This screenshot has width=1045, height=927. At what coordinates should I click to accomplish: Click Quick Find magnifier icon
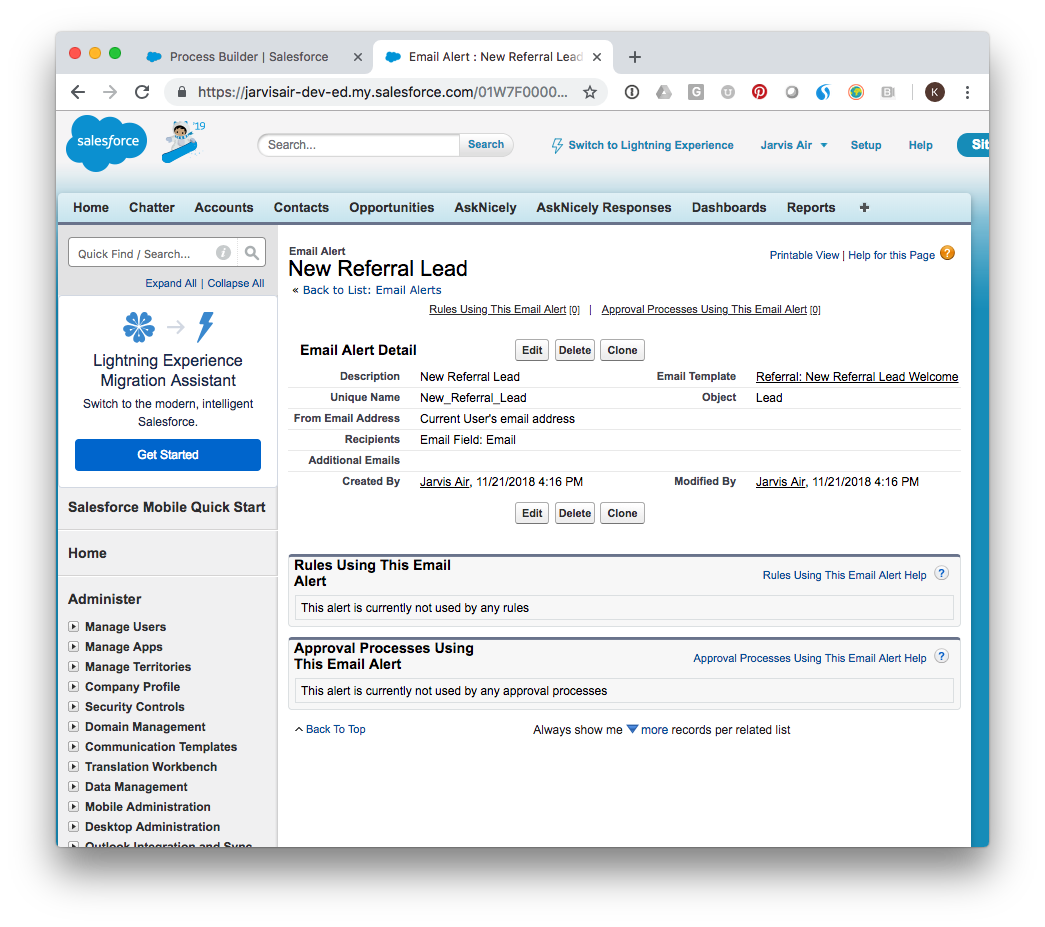tap(251, 253)
